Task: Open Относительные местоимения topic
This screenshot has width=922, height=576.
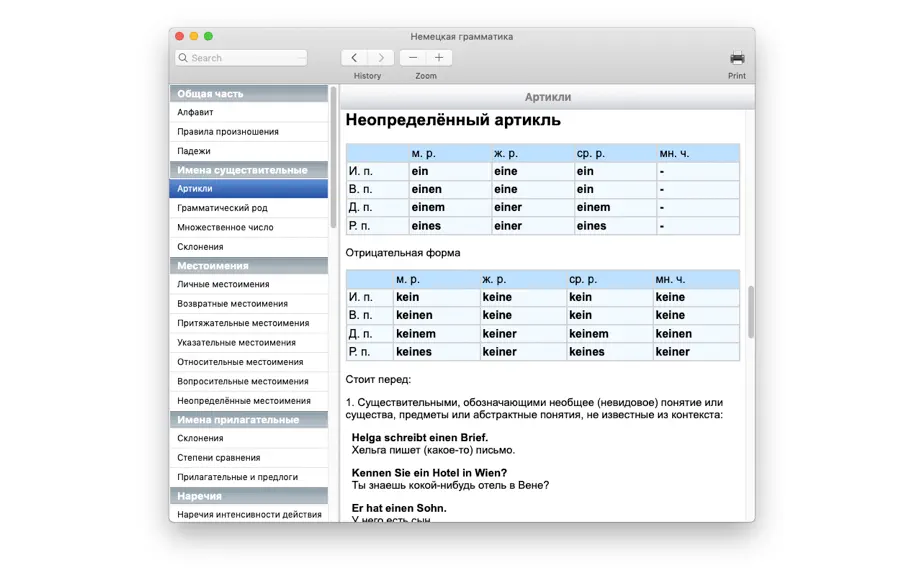Action: [x=249, y=362]
